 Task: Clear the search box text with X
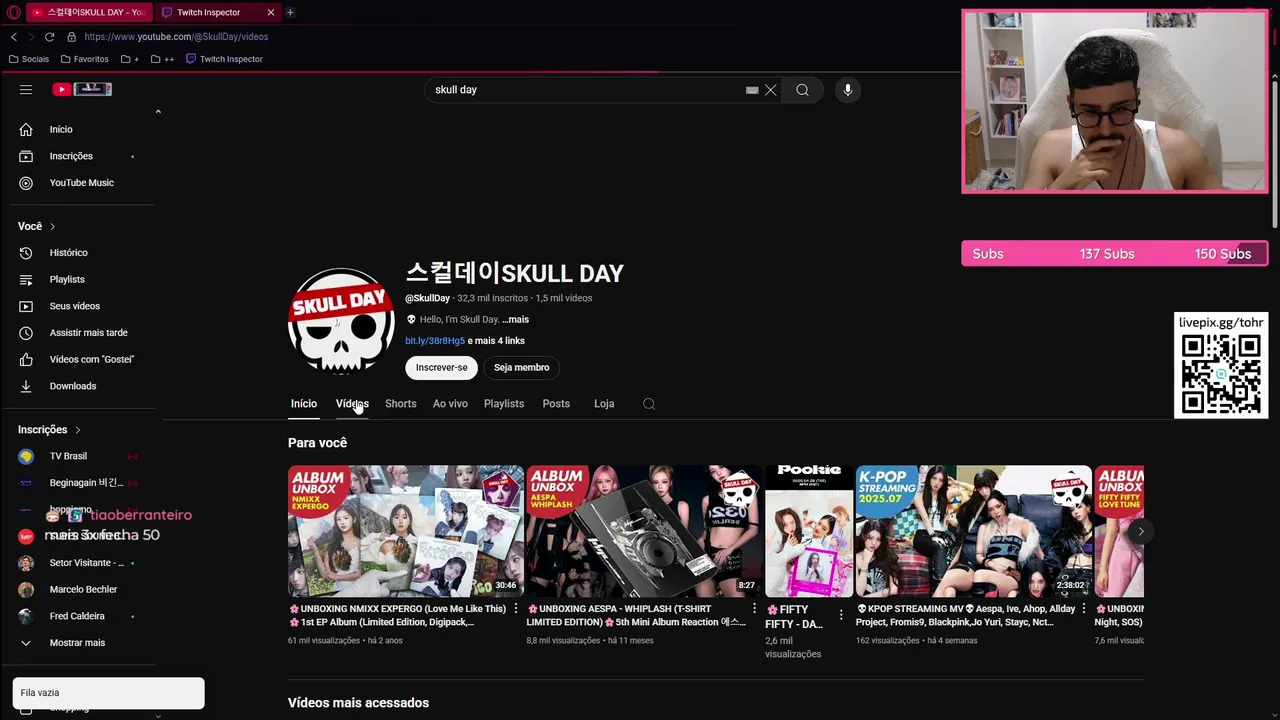pyautogui.click(x=770, y=90)
